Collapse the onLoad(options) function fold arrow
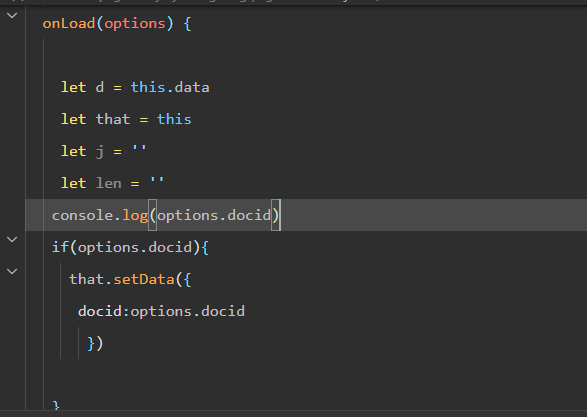The image size is (587, 417). coord(12,16)
